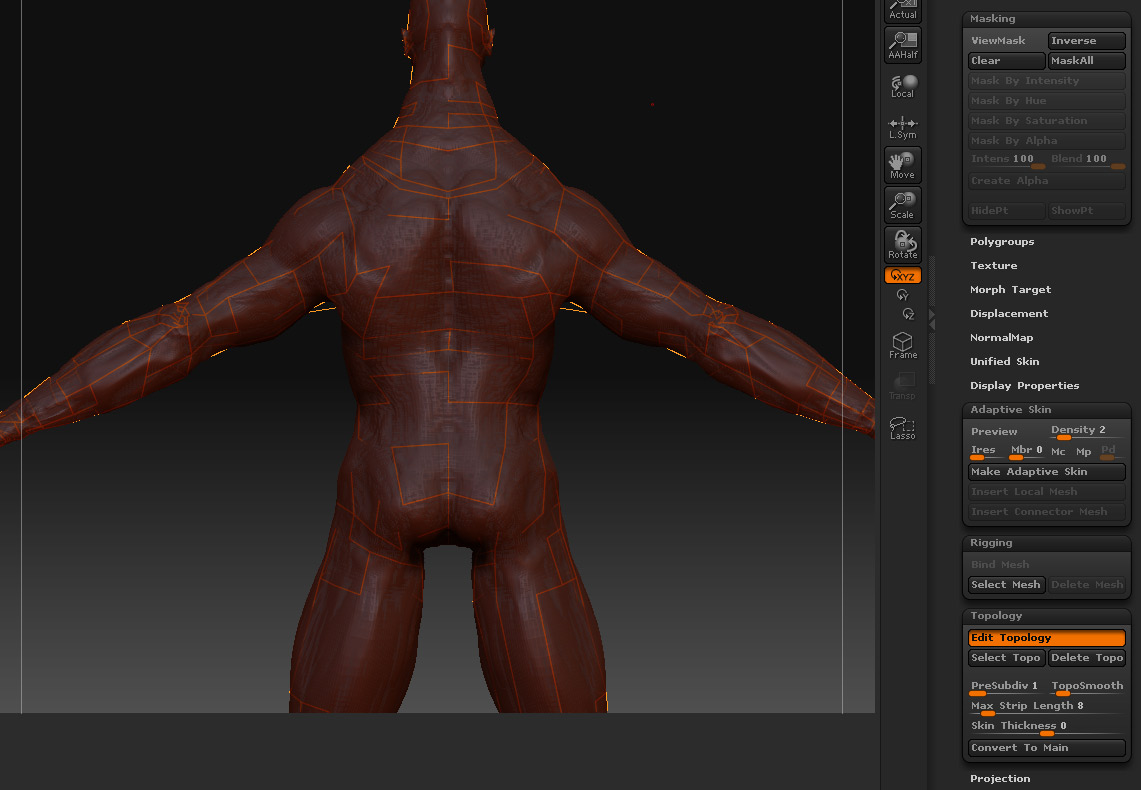
Task: Collapse the Topology panel header
Action: point(996,616)
